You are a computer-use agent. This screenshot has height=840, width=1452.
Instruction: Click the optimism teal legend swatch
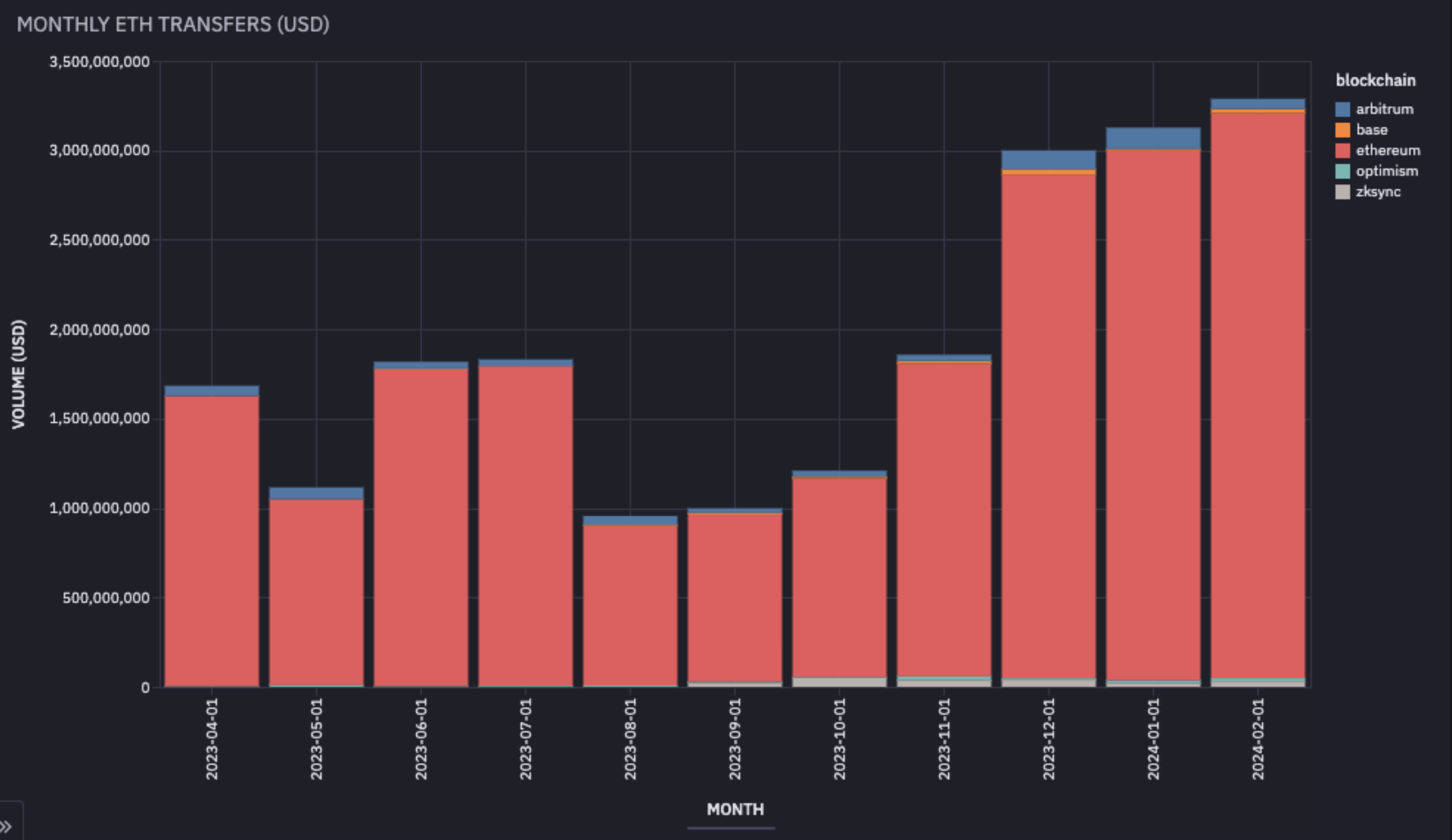tap(1342, 172)
